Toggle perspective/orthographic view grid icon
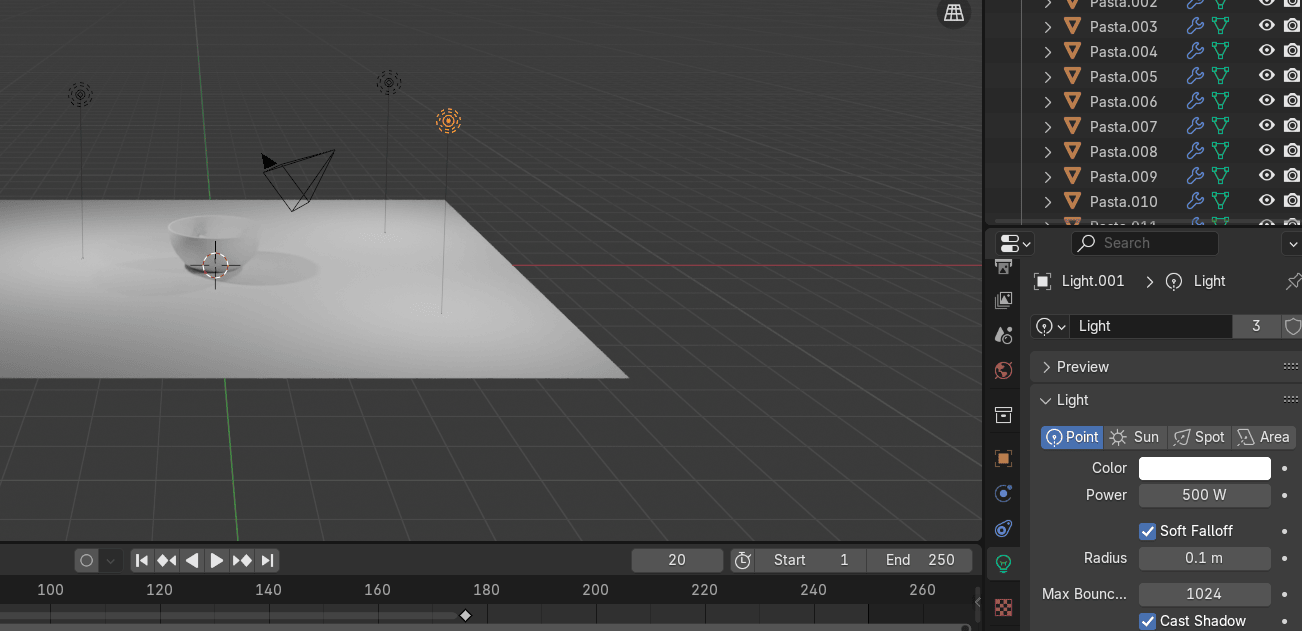The height and width of the screenshot is (631, 1302). pyautogui.click(x=954, y=13)
